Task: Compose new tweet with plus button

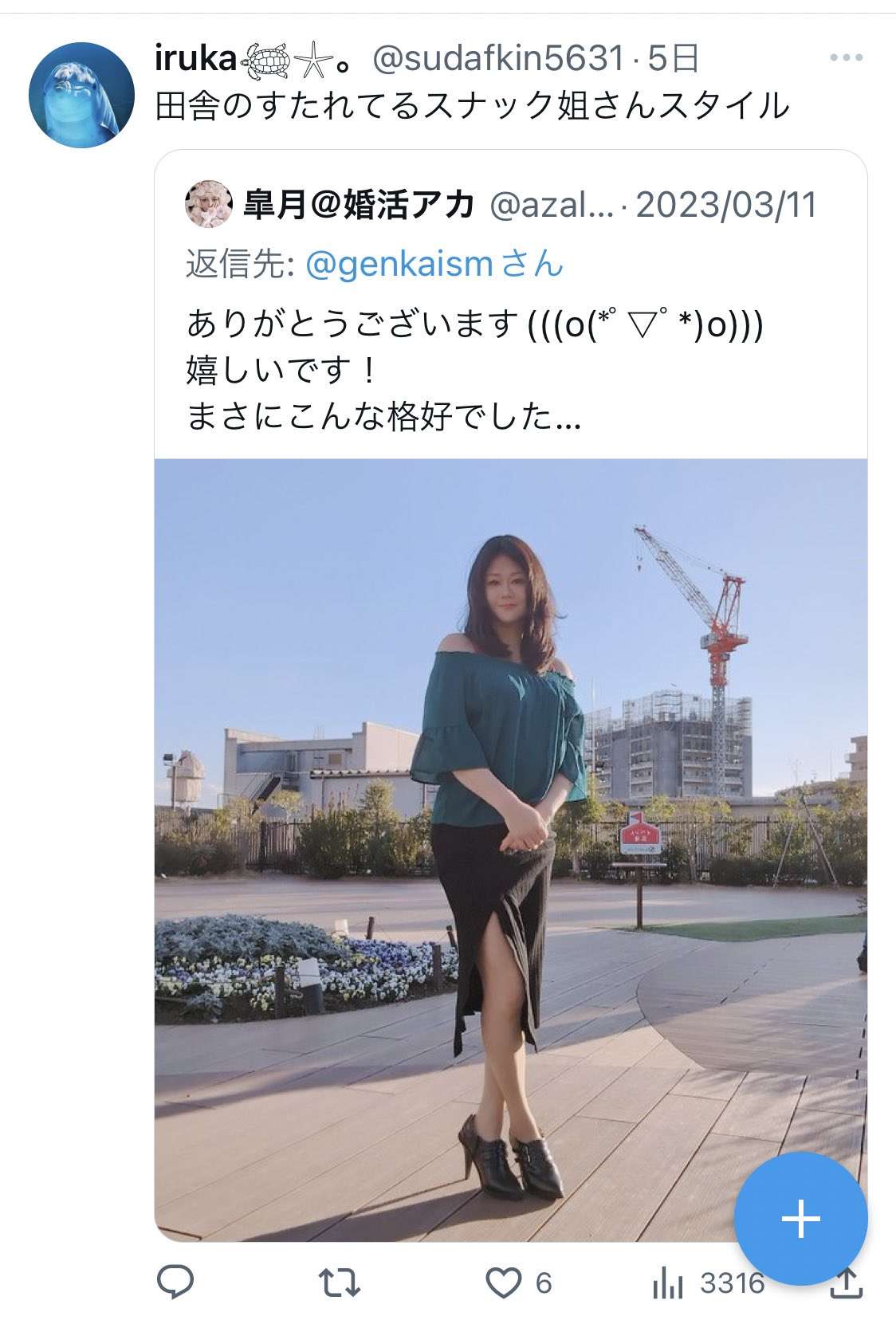Action: tap(800, 1219)
